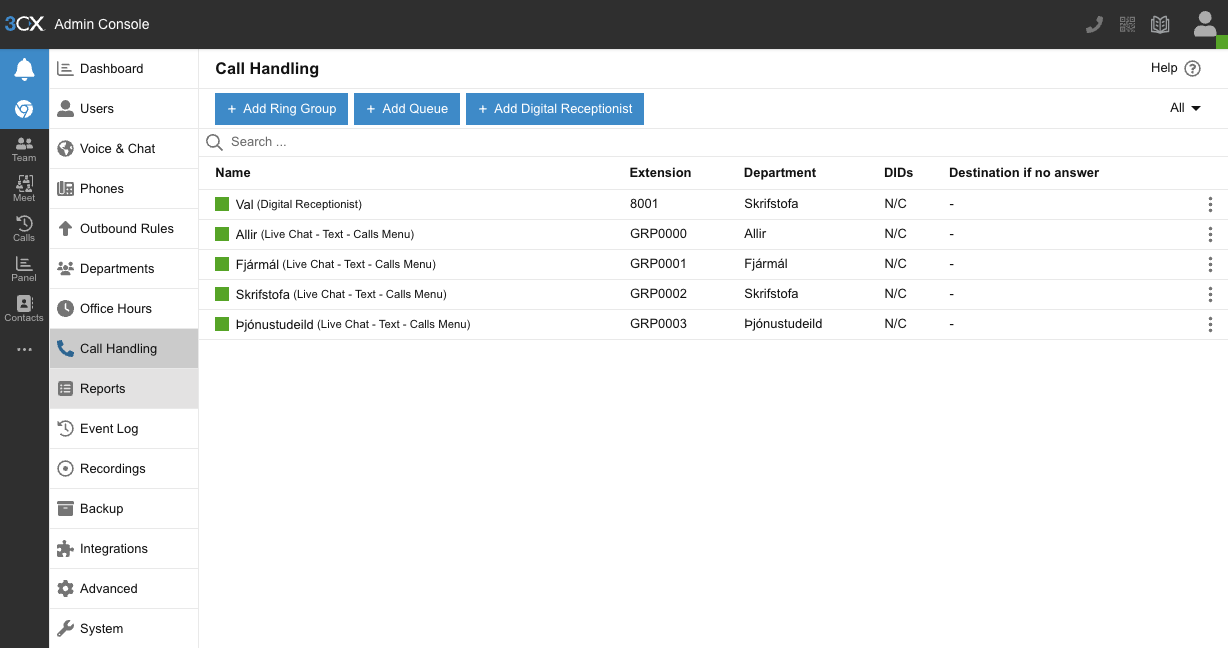Image resolution: width=1228 pixels, height=648 pixels.
Task: Click the Extension column header
Action: (660, 173)
